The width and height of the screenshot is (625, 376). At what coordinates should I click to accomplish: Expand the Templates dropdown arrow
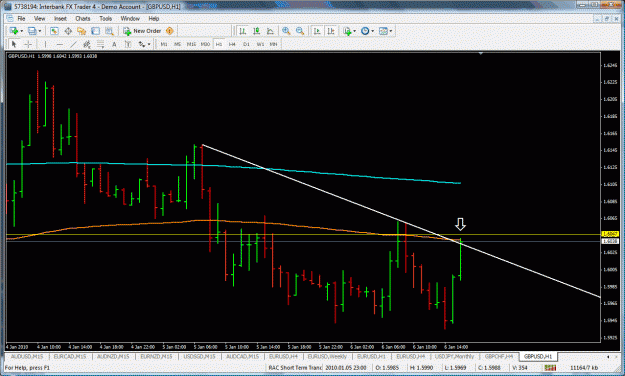point(391,31)
